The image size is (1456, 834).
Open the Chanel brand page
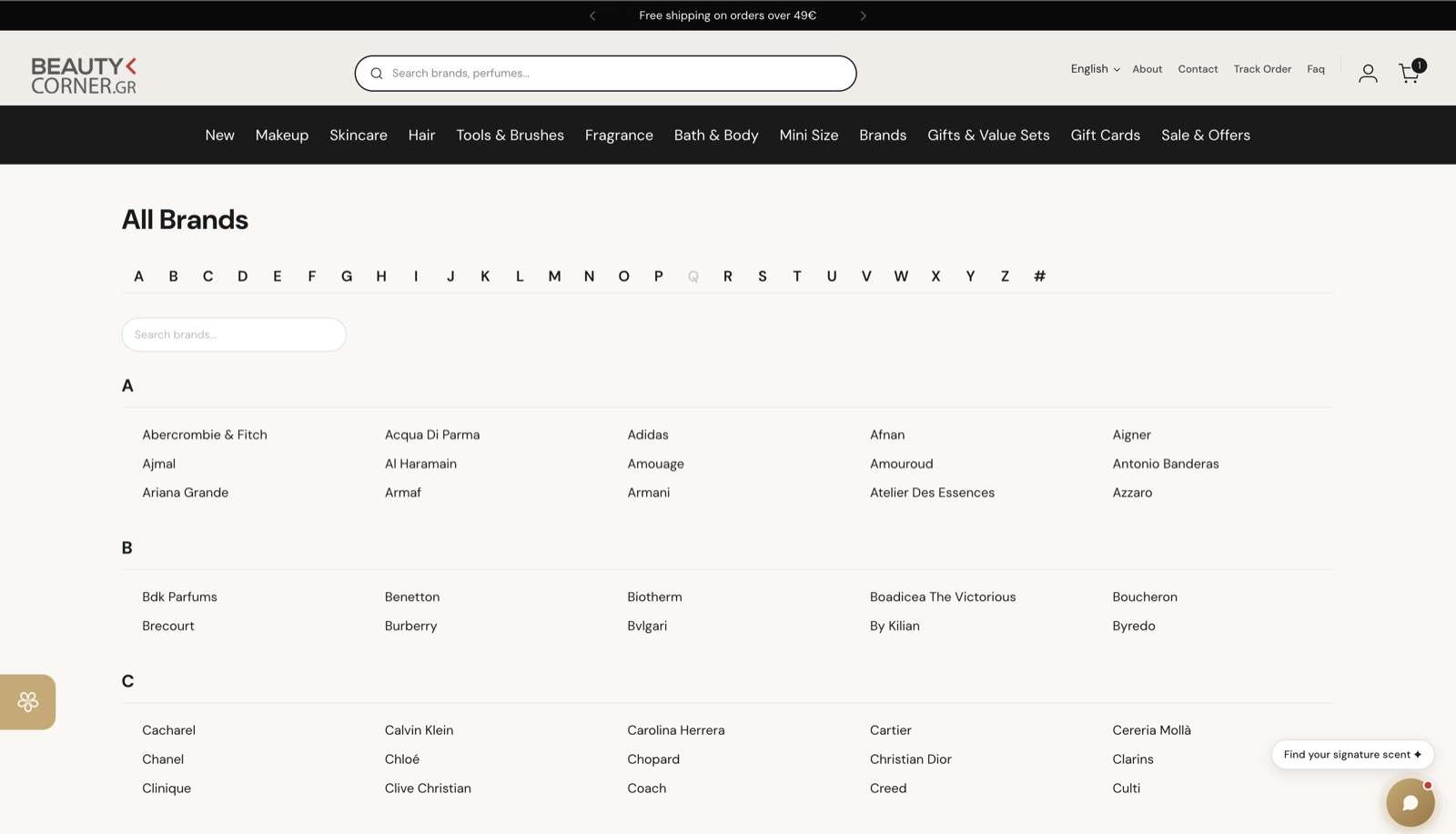pyautogui.click(x=163, y=759)
